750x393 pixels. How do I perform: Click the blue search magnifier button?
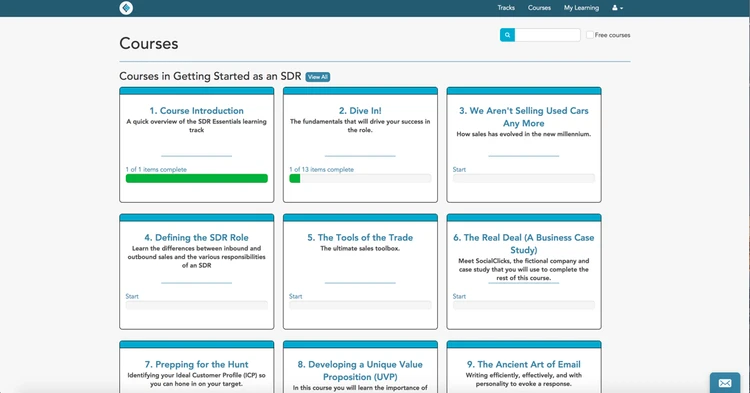(x=507, y=35)
